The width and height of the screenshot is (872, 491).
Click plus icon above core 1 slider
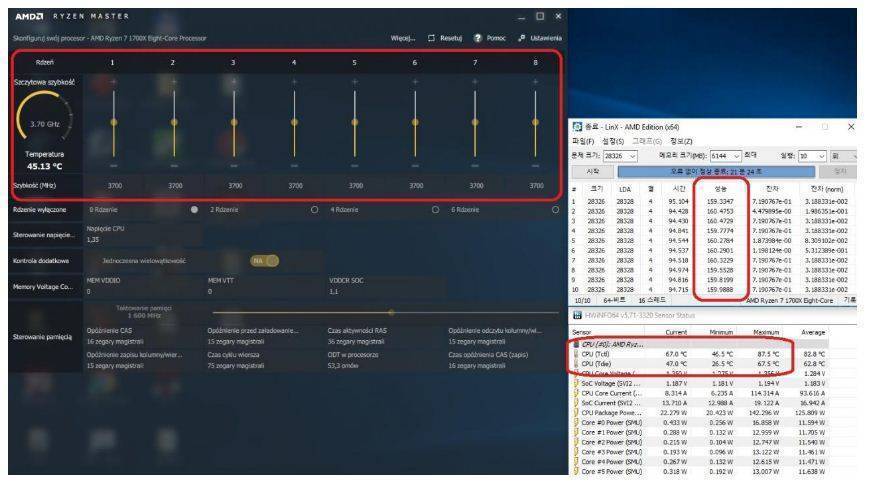[112, 84]
